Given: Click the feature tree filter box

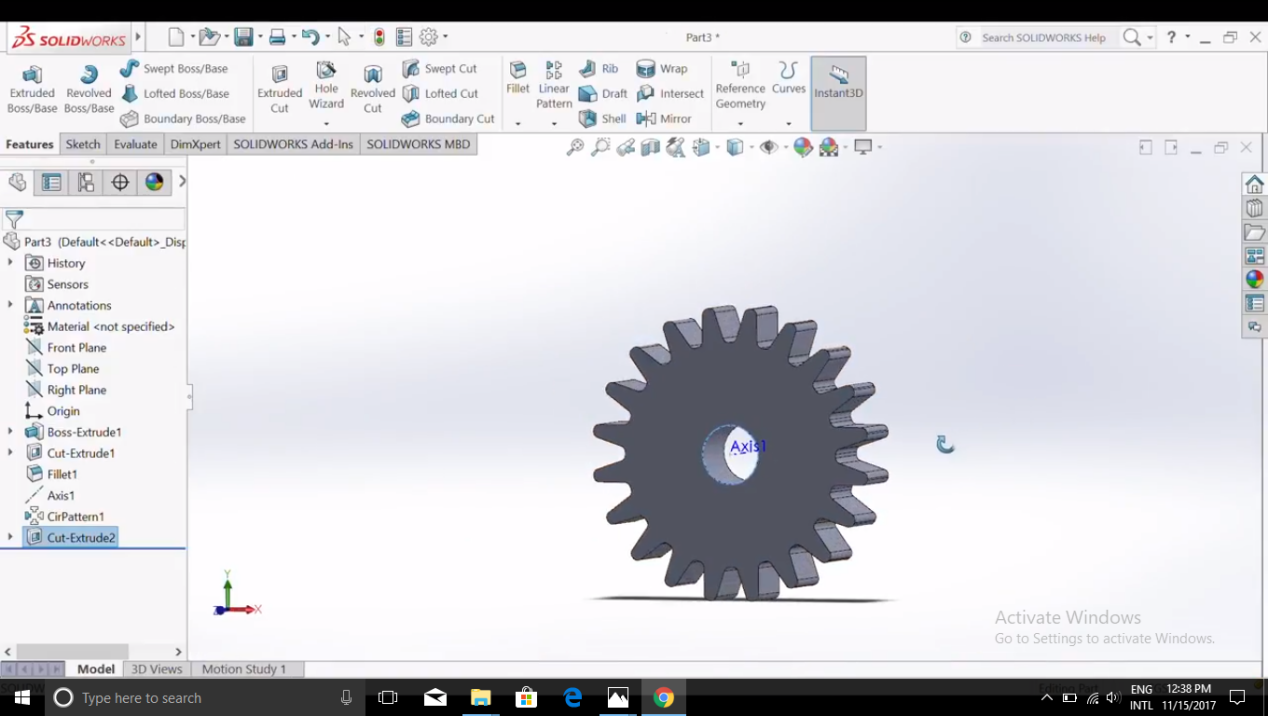Looking at the screenshot, I should pos(95,219).
